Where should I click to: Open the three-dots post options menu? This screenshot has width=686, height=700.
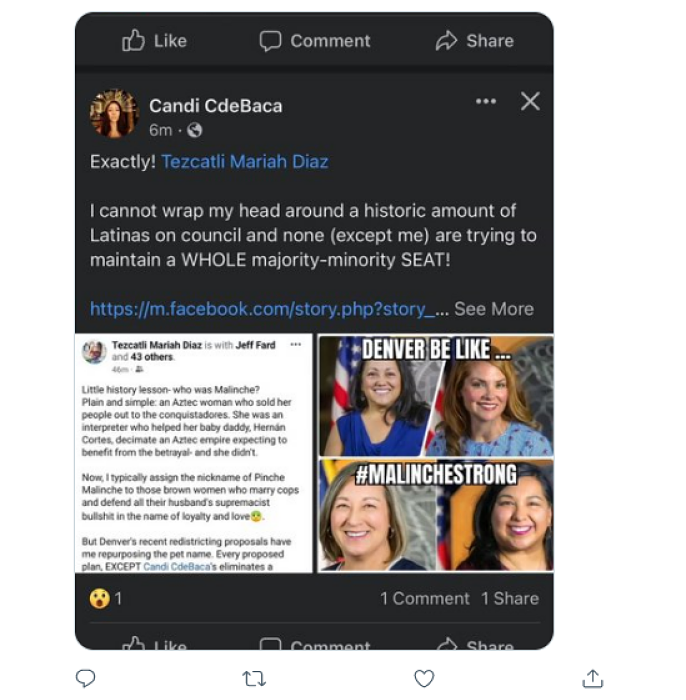click(486, 101)
